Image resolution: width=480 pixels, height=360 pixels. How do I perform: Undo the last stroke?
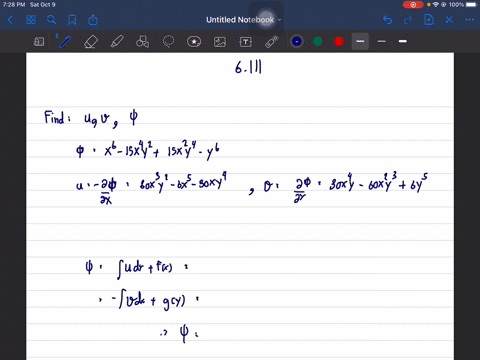(x=387, y=20)
